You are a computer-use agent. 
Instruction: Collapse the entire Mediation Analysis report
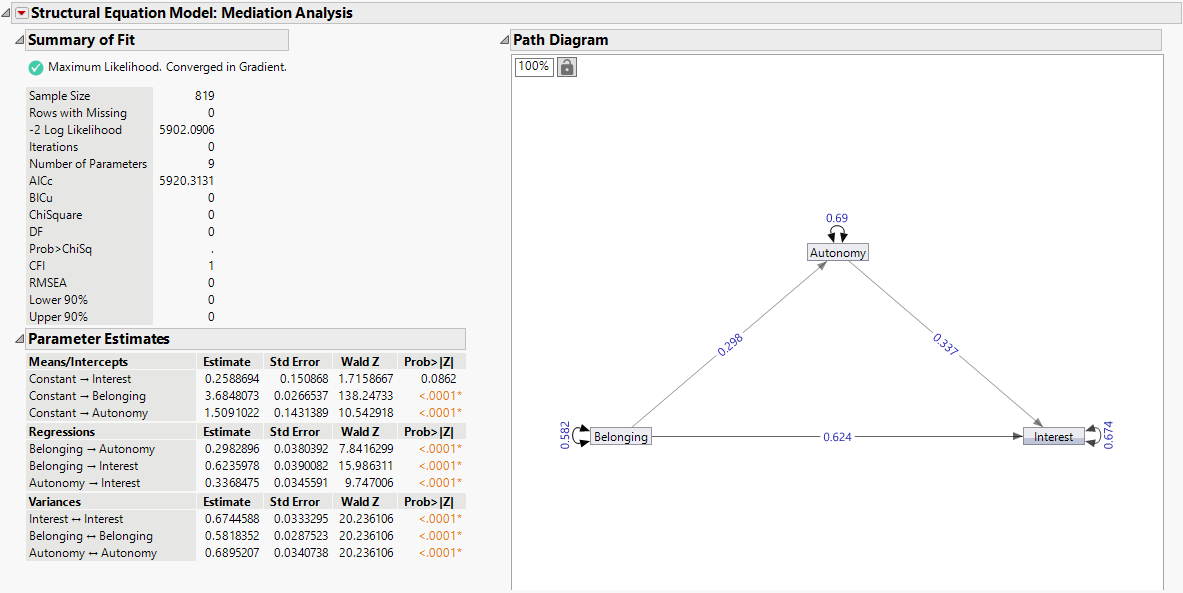[x=7, y=13]
